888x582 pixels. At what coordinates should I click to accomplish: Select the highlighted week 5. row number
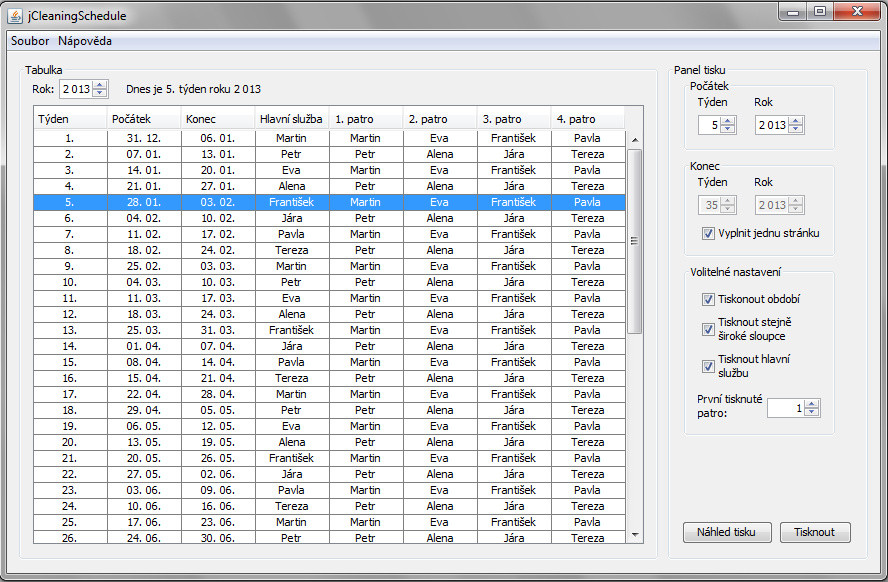[70, 202]
